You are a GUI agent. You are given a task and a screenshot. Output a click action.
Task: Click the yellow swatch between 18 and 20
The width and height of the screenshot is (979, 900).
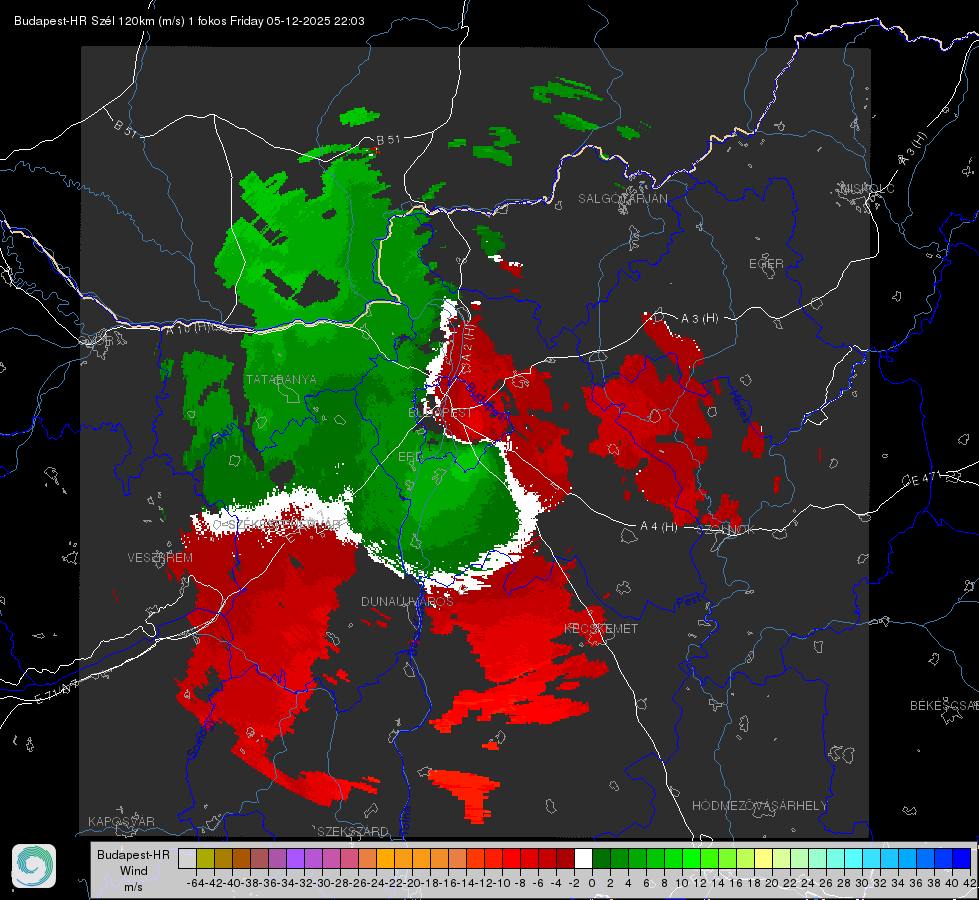(764, 858)
